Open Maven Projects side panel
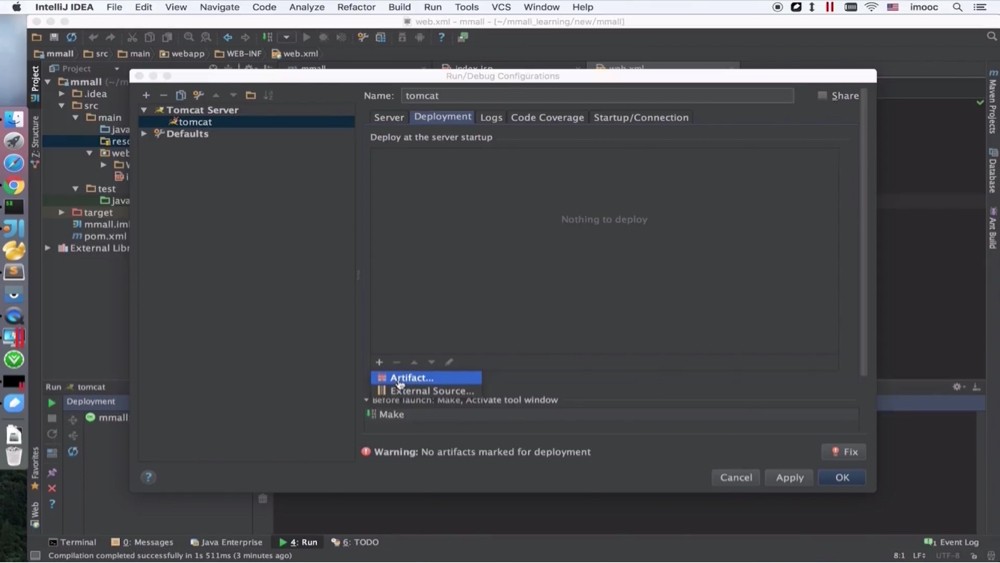1000x563 pixels. coord(992,102)
